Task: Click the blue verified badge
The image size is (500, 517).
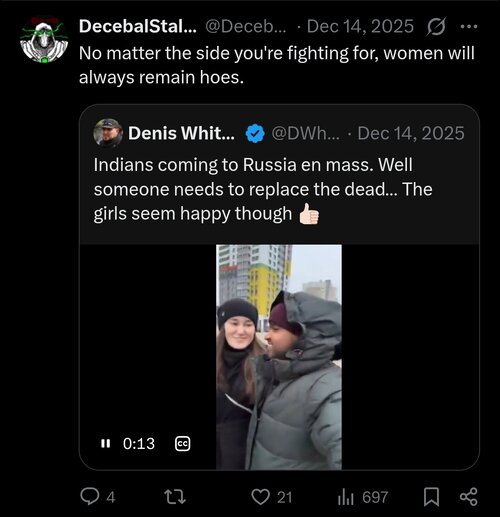Action: pos(255,133)
